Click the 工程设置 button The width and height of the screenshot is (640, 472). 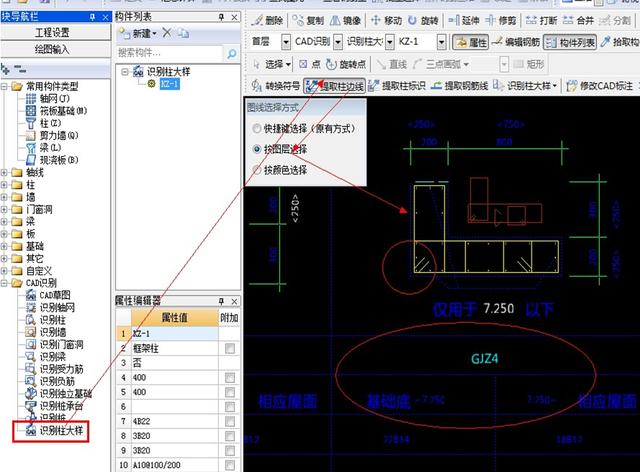pyautogui.click(x=52, y=33)
